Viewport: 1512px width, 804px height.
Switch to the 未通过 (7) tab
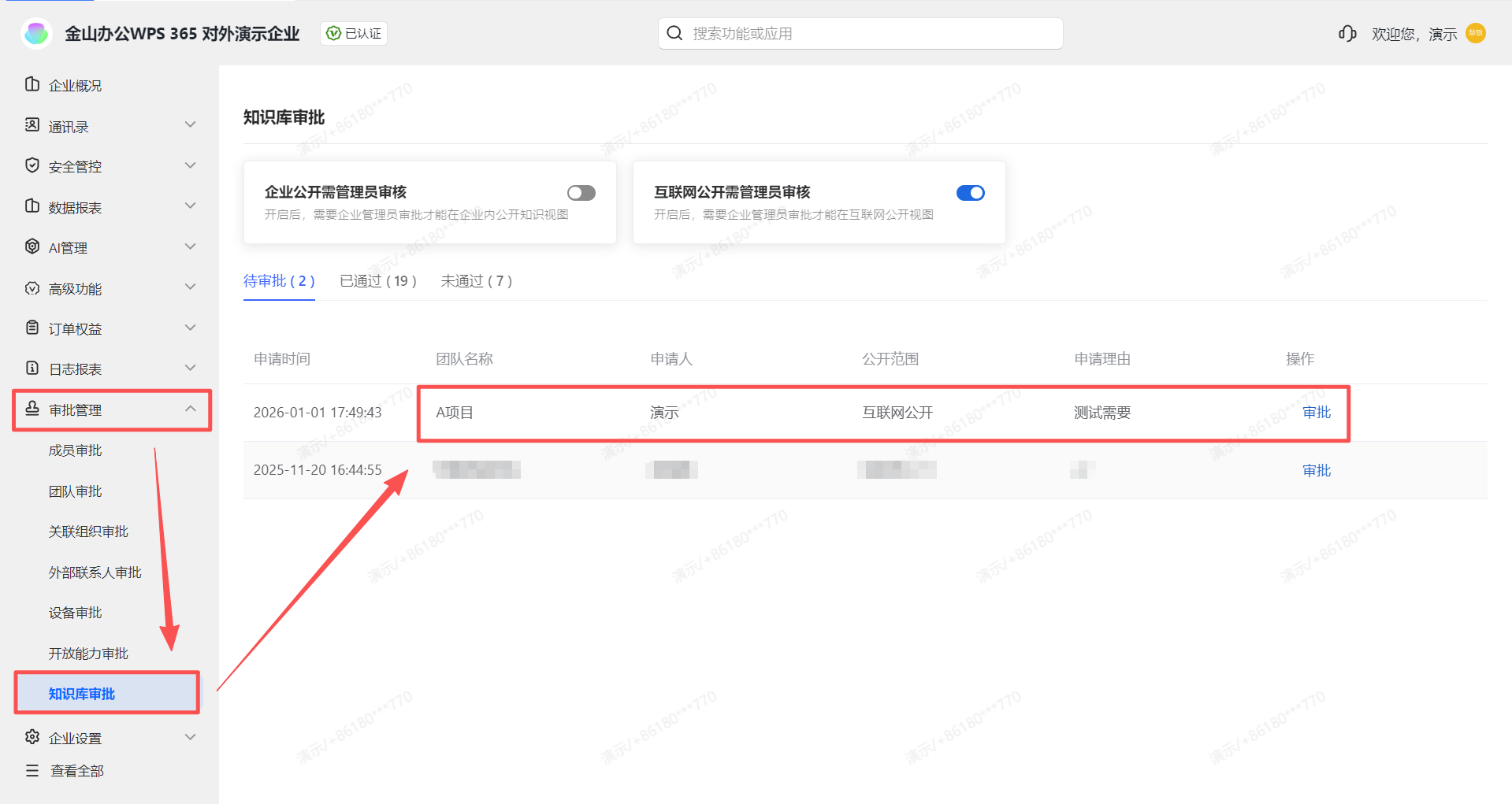click(477, 281)
